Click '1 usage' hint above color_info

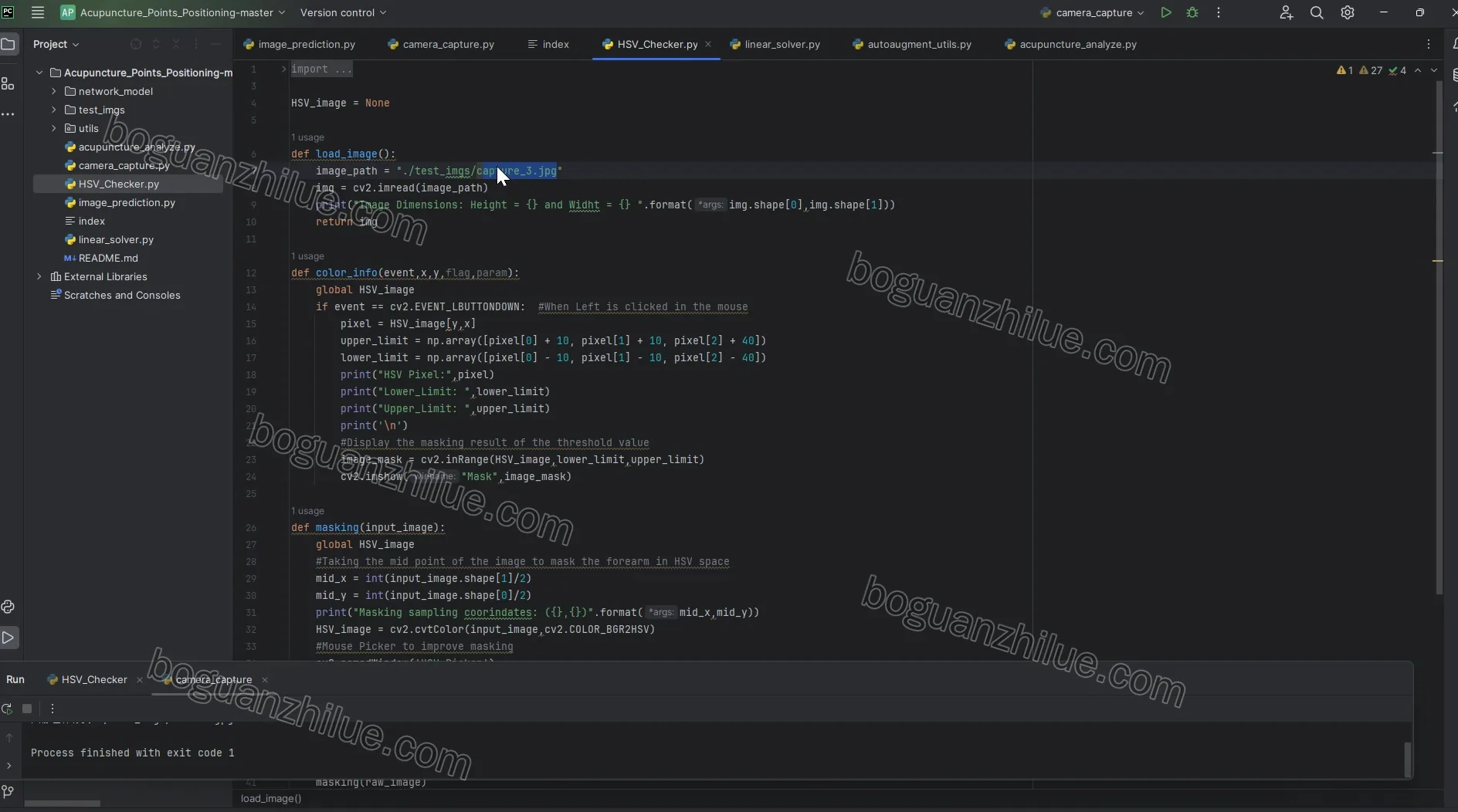point(307,256)
